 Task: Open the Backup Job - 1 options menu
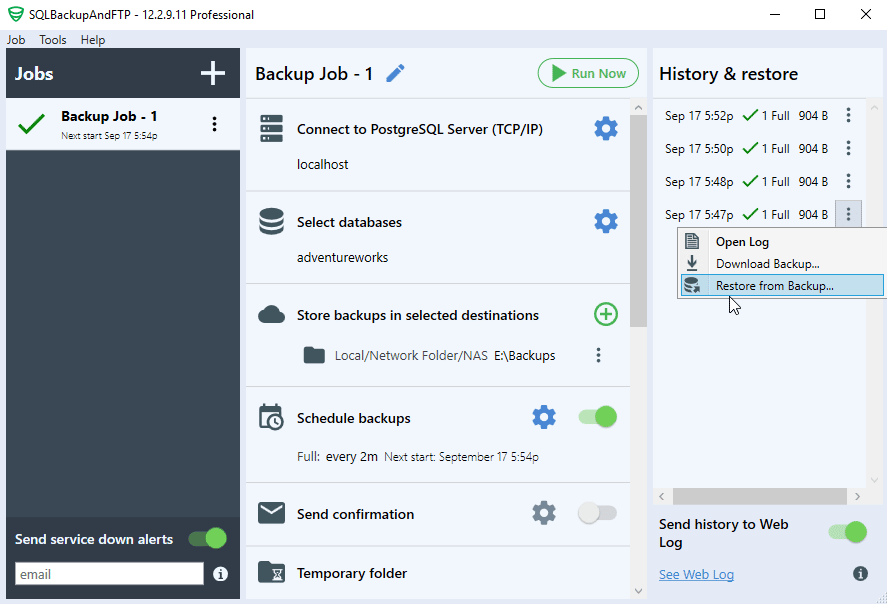(x=214, y=123)
